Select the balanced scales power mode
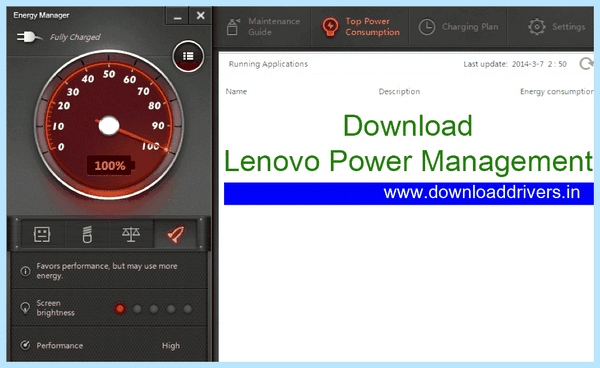Image resolution: width=600 pixels, height=368 pixels. (x=131, y=234)
